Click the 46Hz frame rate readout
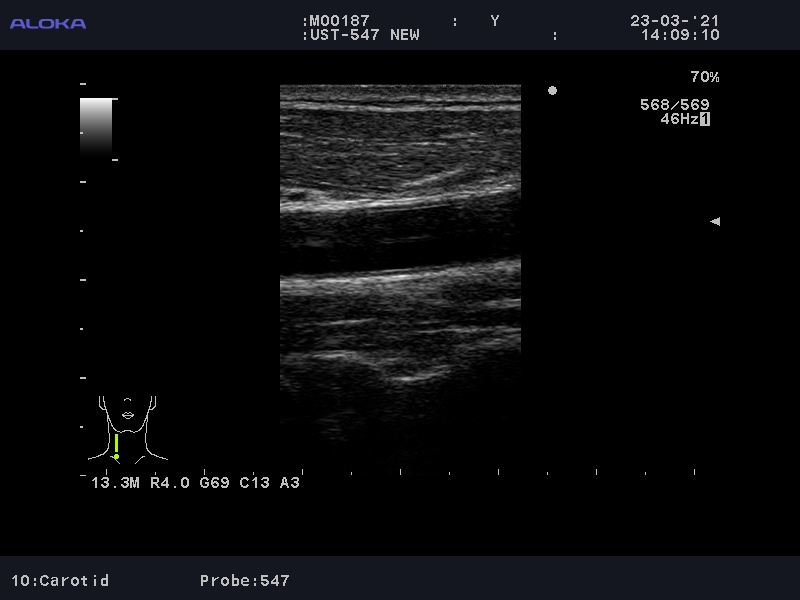Screen dimensions: 800x600 [x=679, y=119]
